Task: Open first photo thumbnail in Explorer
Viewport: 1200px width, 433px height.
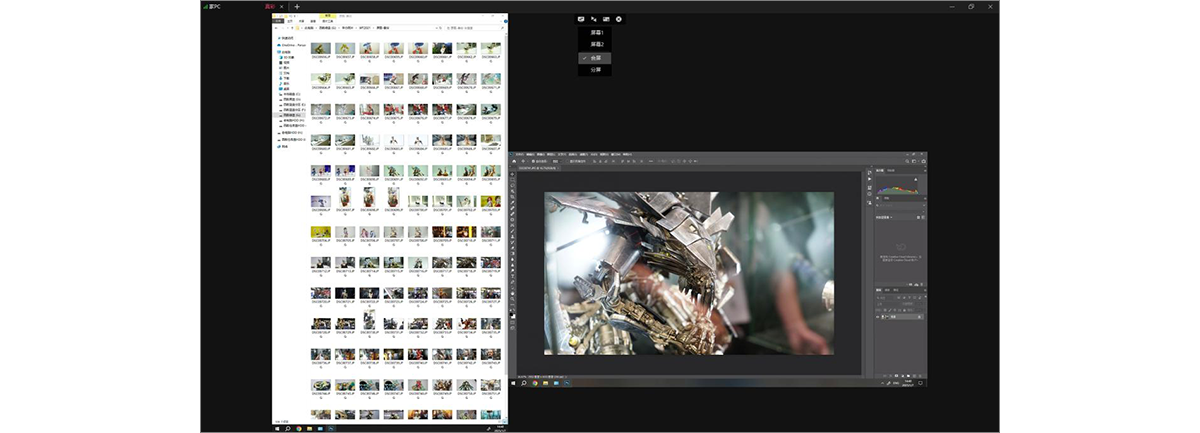Action: [x=321, y=48]
